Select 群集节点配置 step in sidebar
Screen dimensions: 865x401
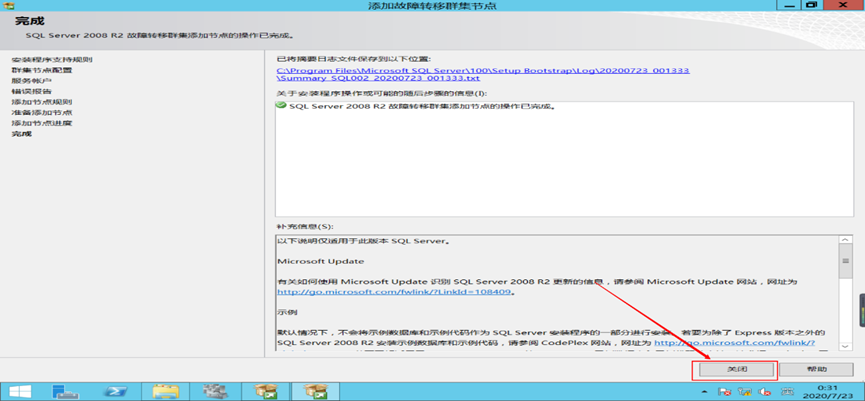pos(42,70)
